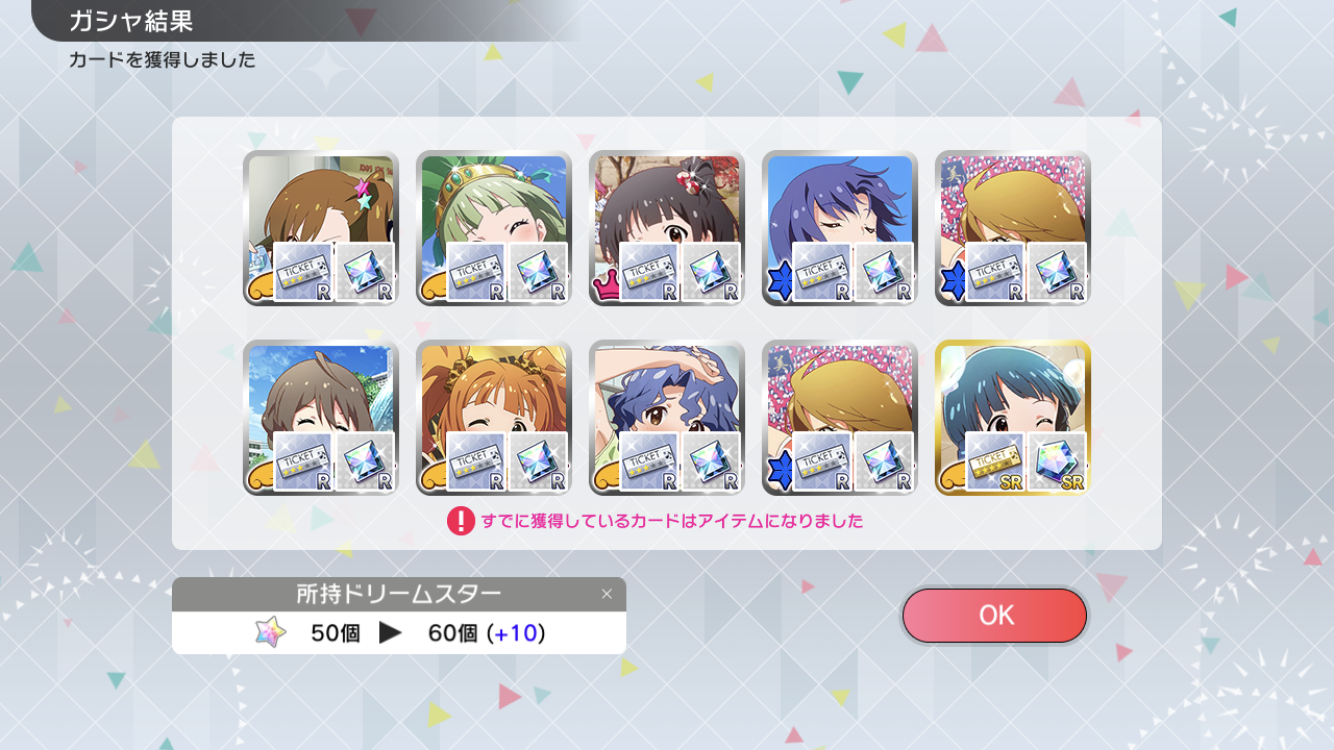Tap the red exclamation warning icon

point(461,521)
